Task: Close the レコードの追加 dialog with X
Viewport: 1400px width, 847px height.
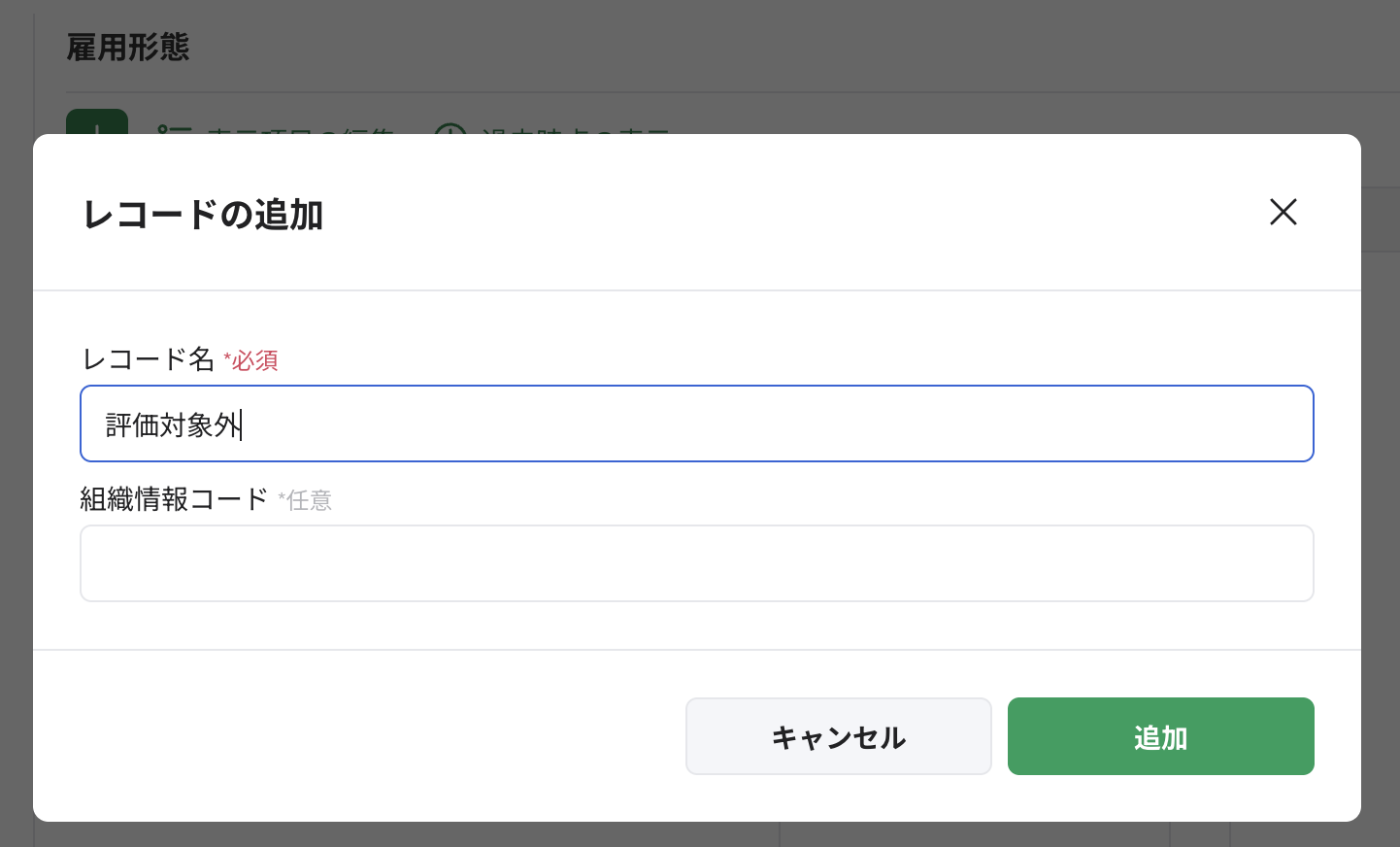Action: pyautogui.click(x=1283, y=212)
